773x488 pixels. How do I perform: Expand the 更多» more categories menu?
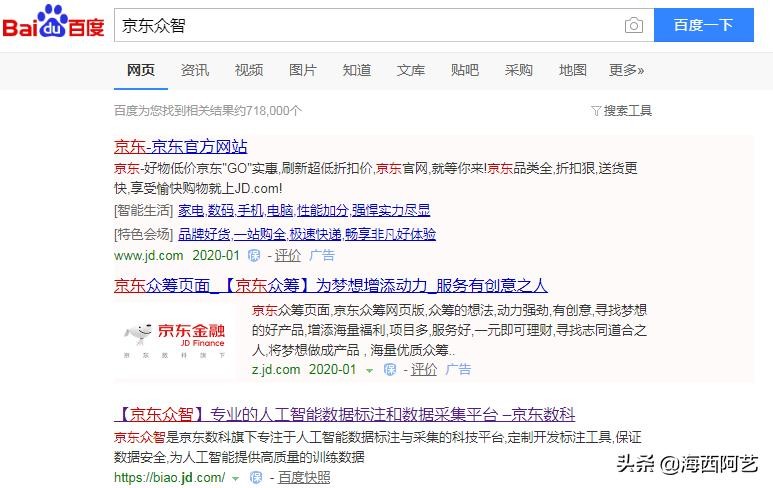coord(626,70)
